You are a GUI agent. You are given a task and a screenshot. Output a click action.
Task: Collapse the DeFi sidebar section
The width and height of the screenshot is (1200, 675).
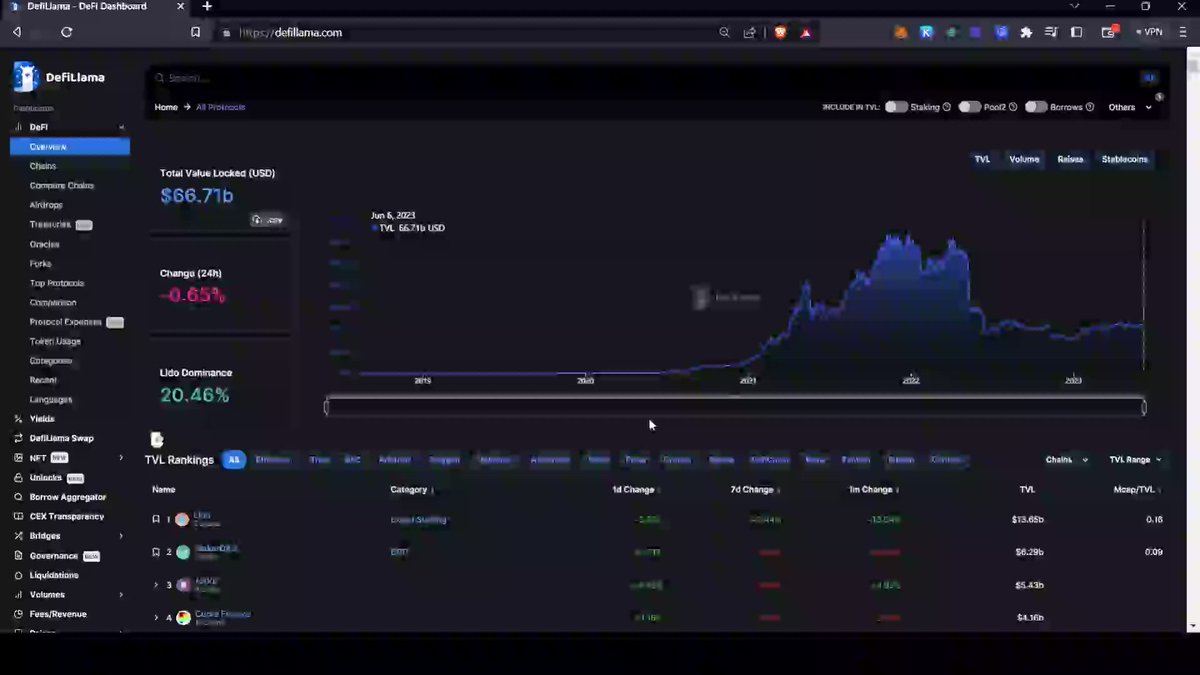click(x=122, y=127)
